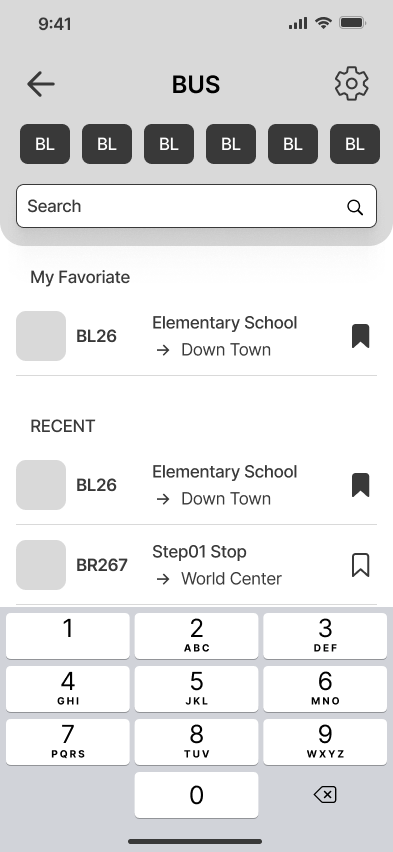393x852 pixels.
Task: Tap keypad key 7 PQRS
Action: click(68, 742)
